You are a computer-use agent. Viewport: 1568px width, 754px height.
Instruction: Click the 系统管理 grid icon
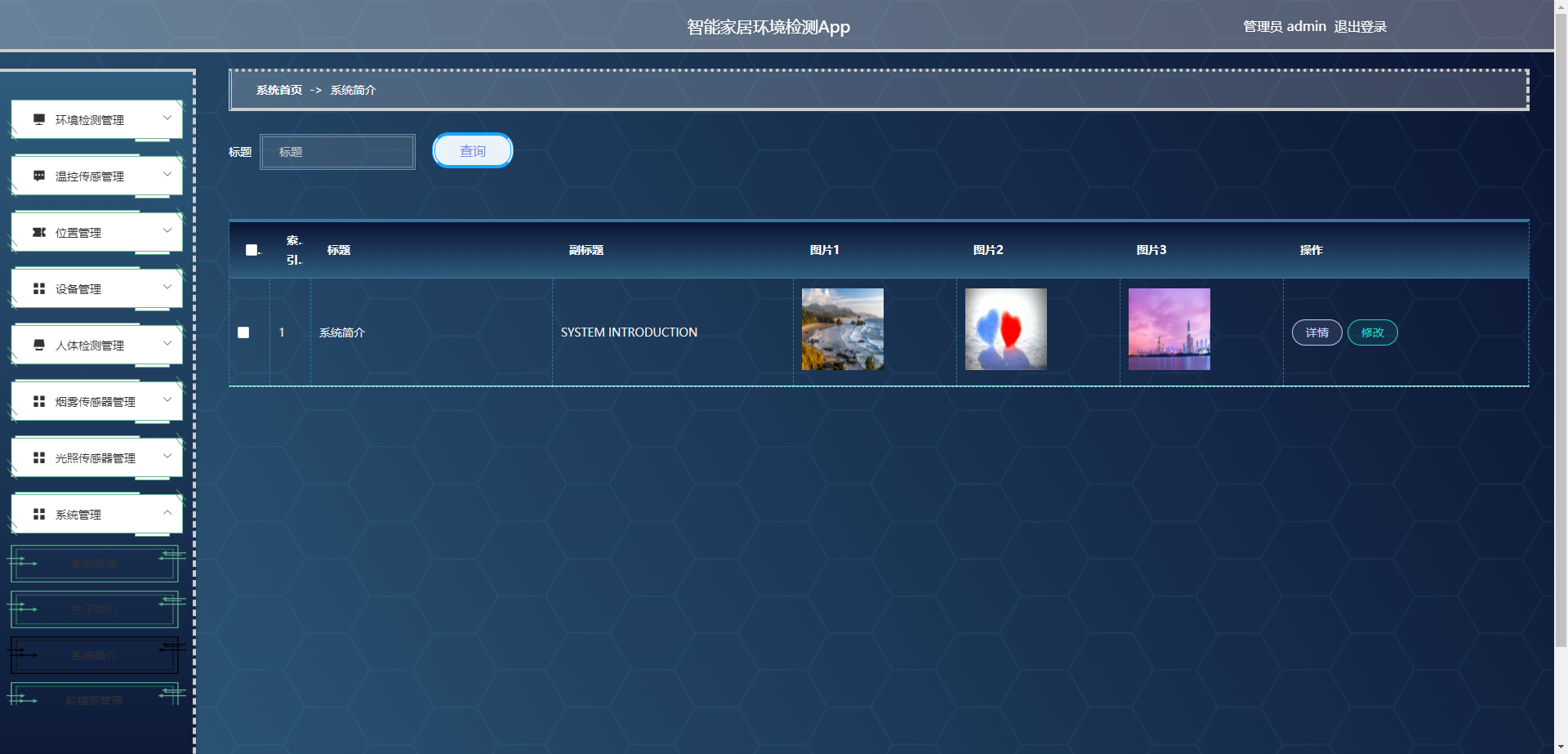tap(38, 514)
